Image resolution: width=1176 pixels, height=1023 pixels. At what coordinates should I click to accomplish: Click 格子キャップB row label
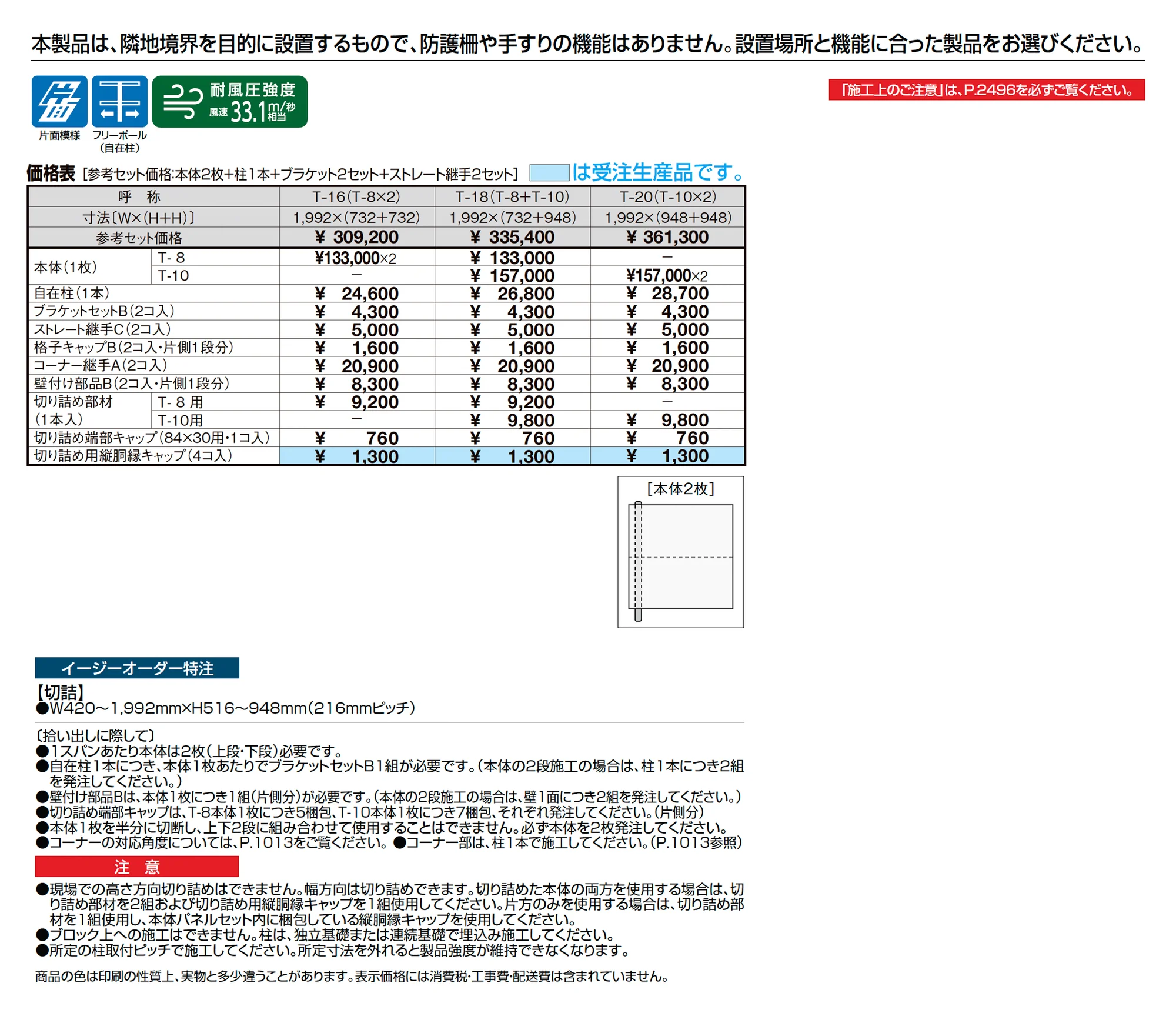click(x=133, y=347)
